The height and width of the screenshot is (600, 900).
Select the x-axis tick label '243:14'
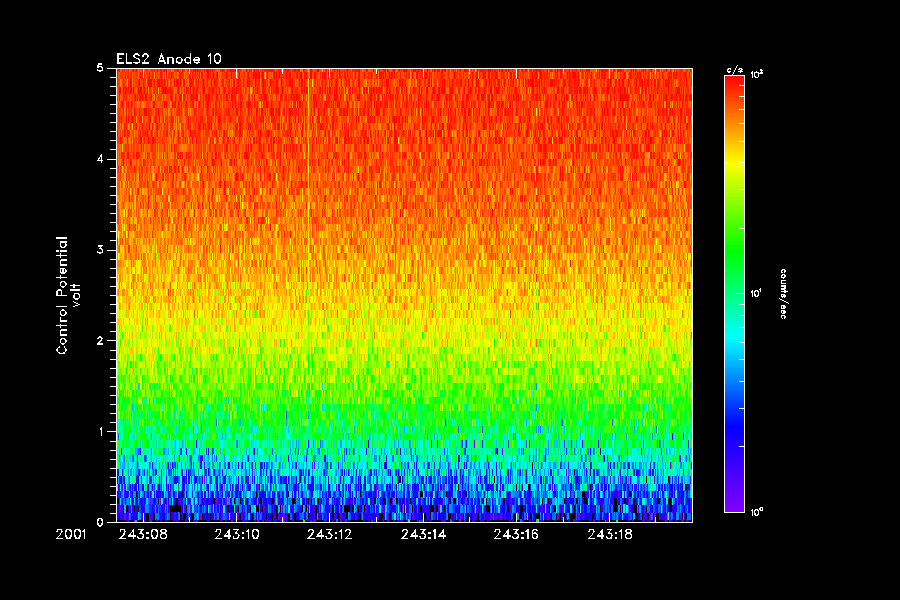coord(424,535)
